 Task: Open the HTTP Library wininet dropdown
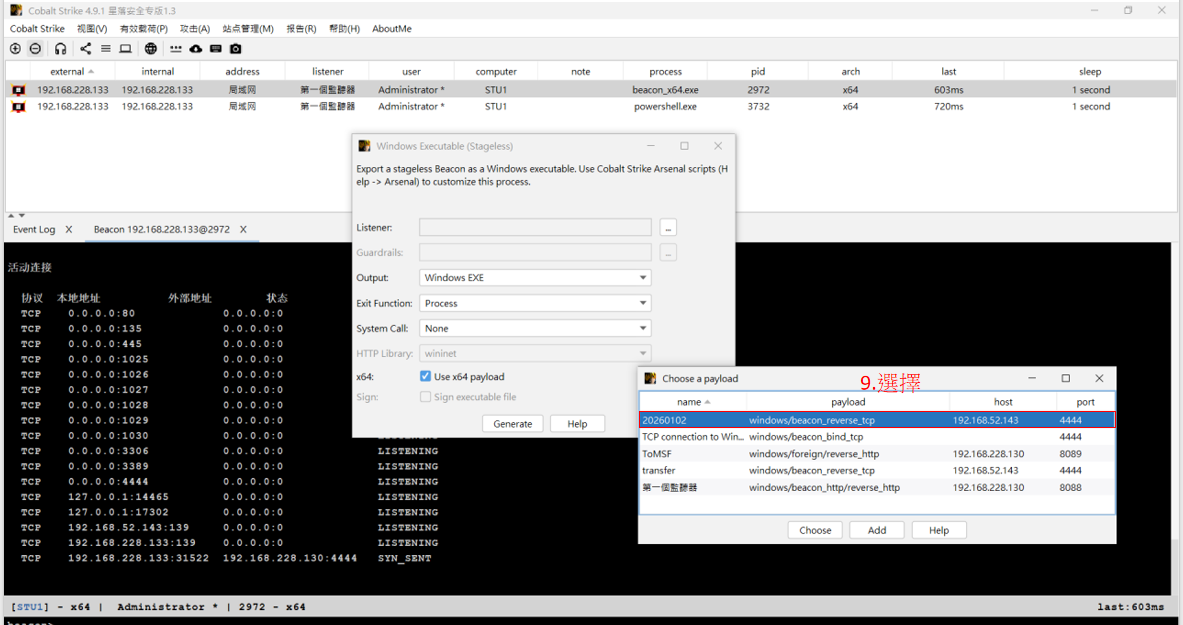click(535, 353)
